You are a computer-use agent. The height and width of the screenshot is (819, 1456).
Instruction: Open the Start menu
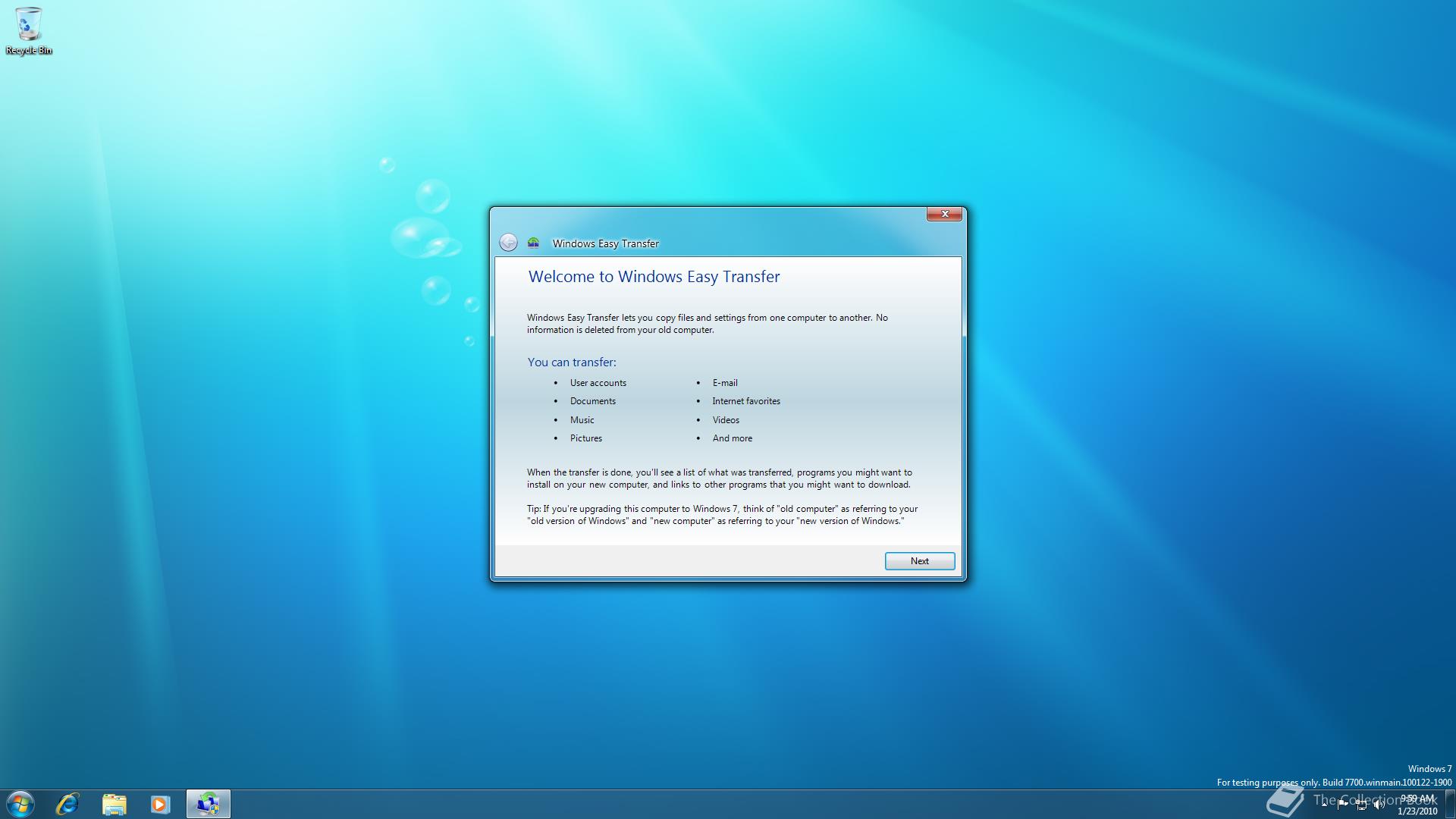20,803
